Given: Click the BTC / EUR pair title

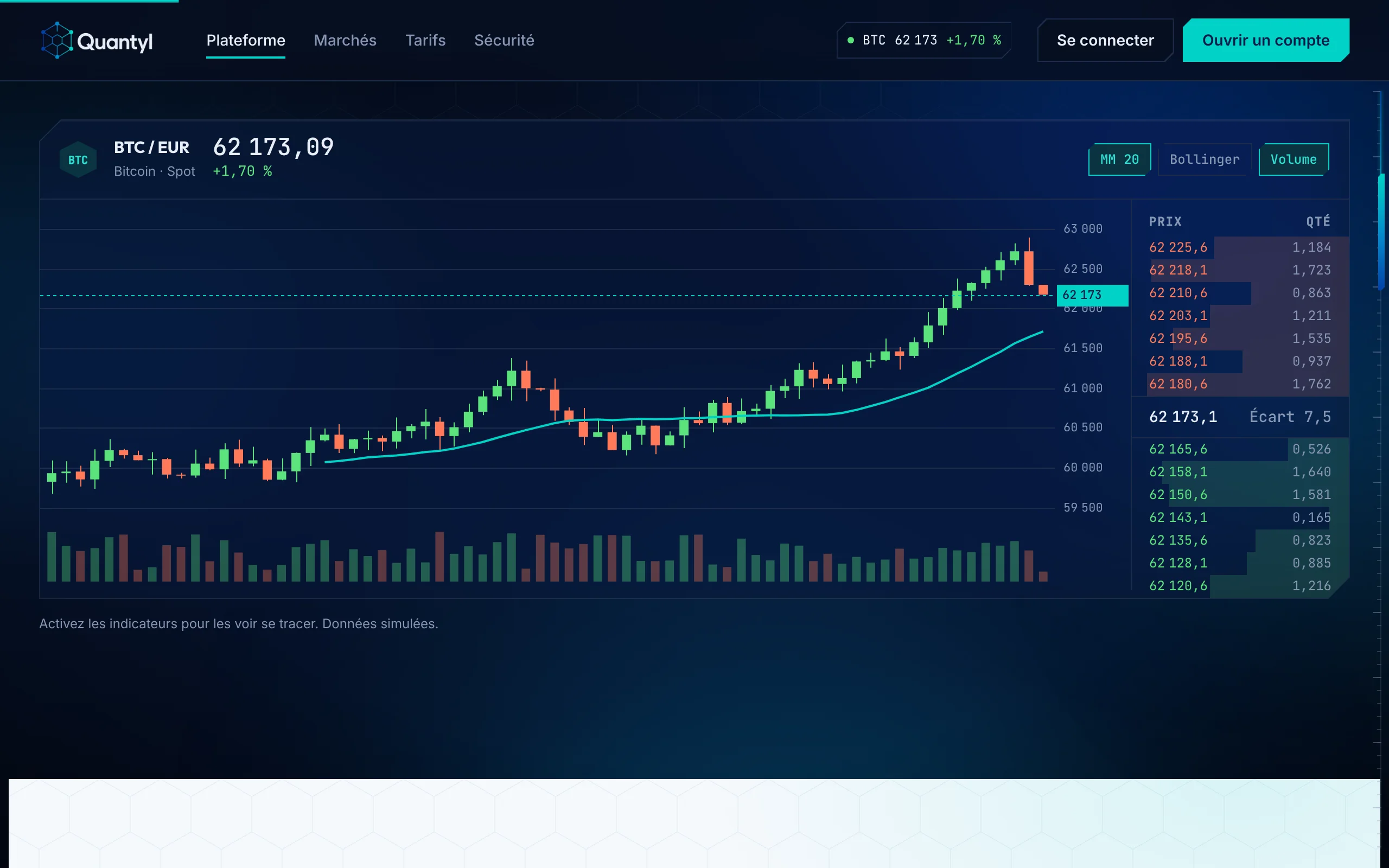Looking at the screenshot, I should pos(151,148).
